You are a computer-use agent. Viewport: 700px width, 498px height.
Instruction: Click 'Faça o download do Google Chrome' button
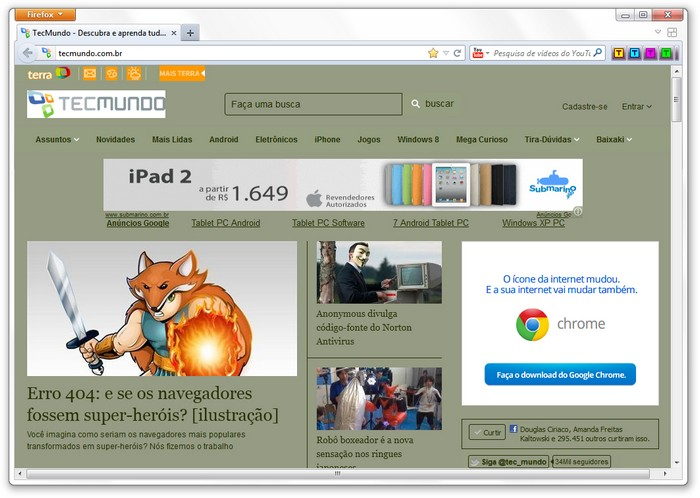560,374
